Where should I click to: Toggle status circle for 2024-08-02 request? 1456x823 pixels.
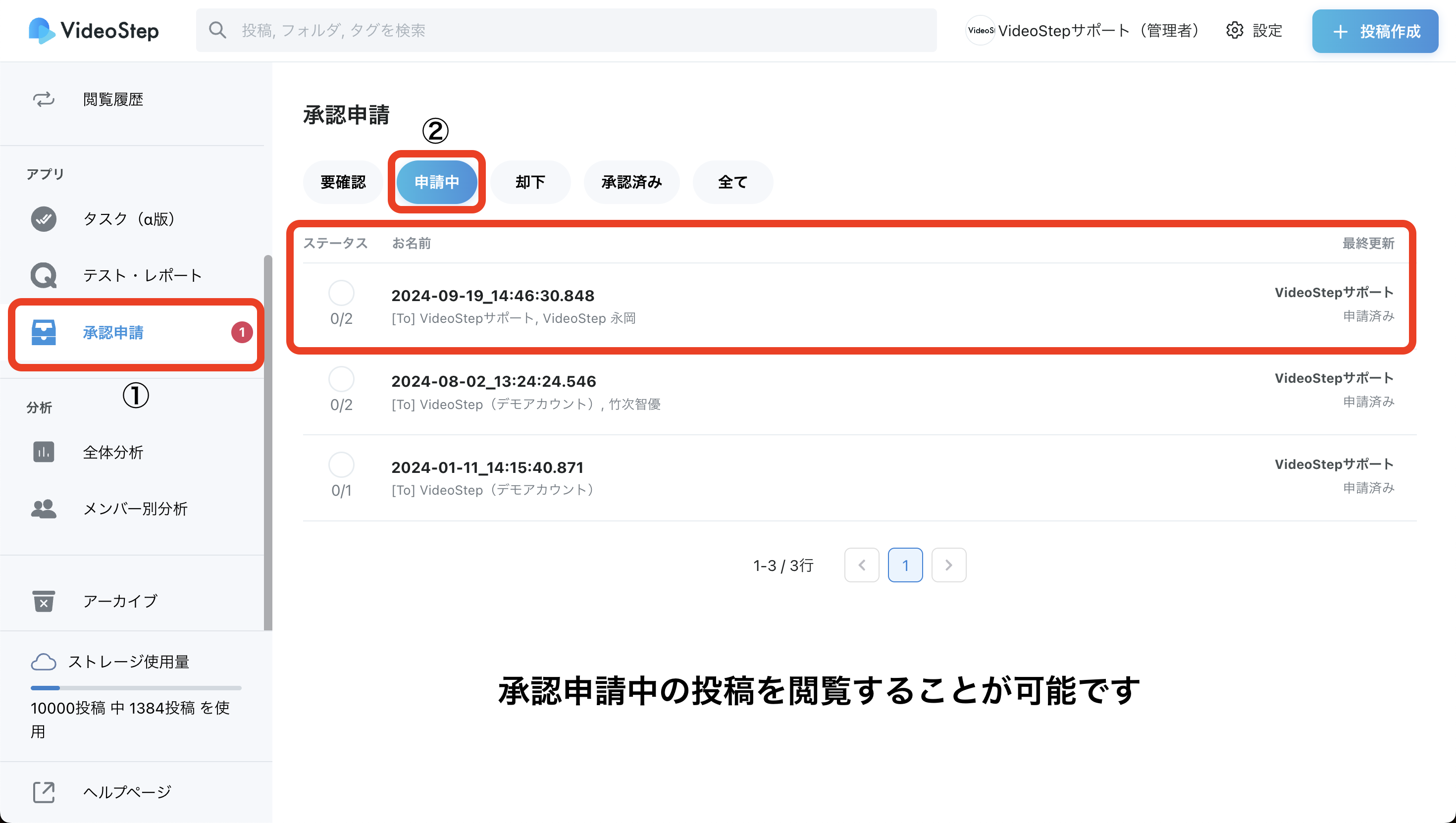pos(341,379)
